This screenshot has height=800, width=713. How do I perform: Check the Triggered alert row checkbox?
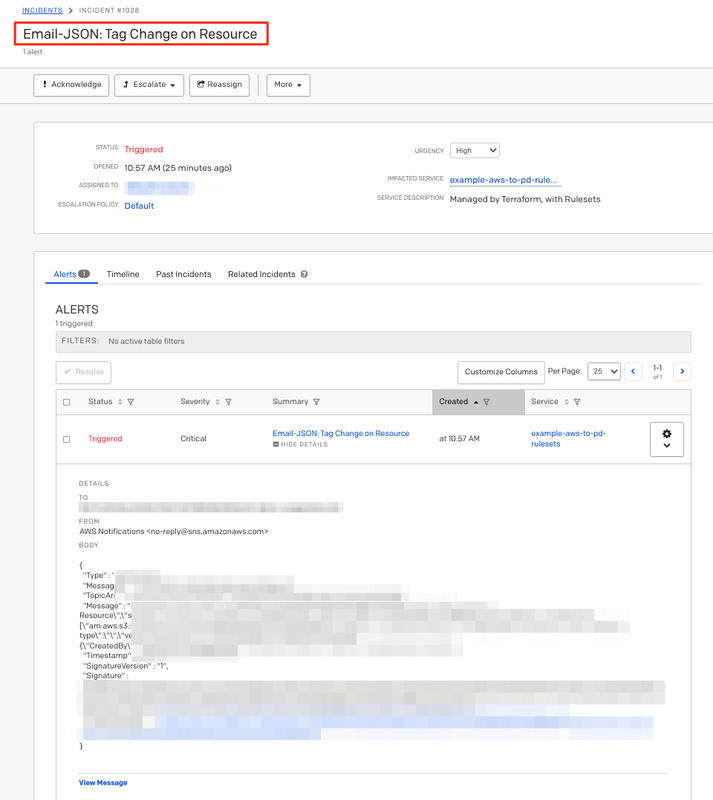click(x=66, y=439)
